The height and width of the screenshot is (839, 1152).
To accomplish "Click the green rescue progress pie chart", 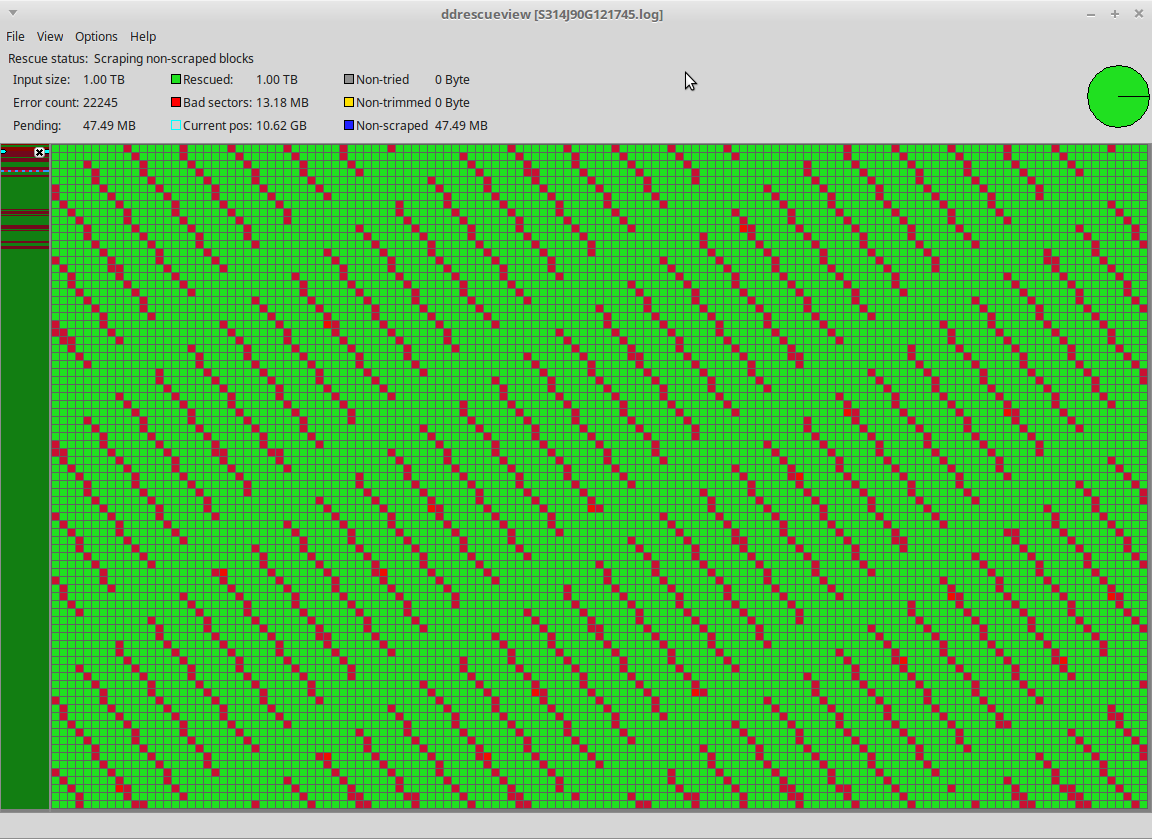I will [1118, 97].
